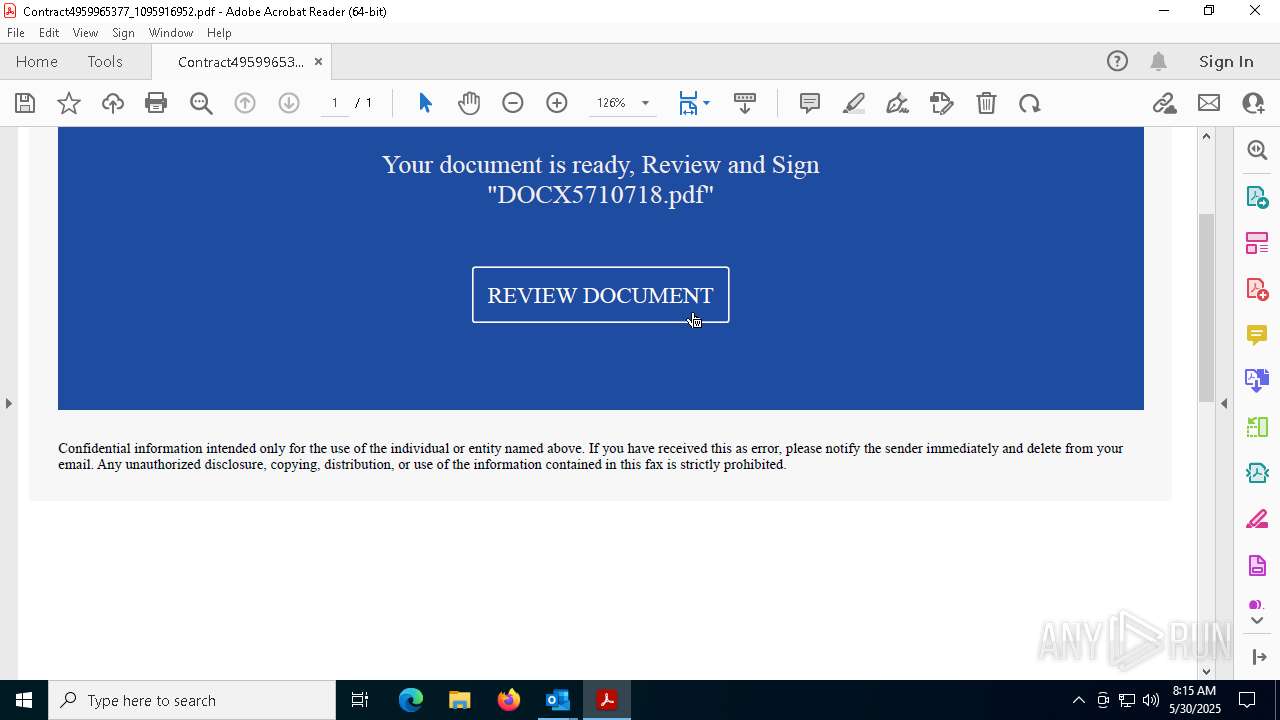Open the Windows Start menu
This screenshot has width=1280, height=720.
(x=24, y=700)
